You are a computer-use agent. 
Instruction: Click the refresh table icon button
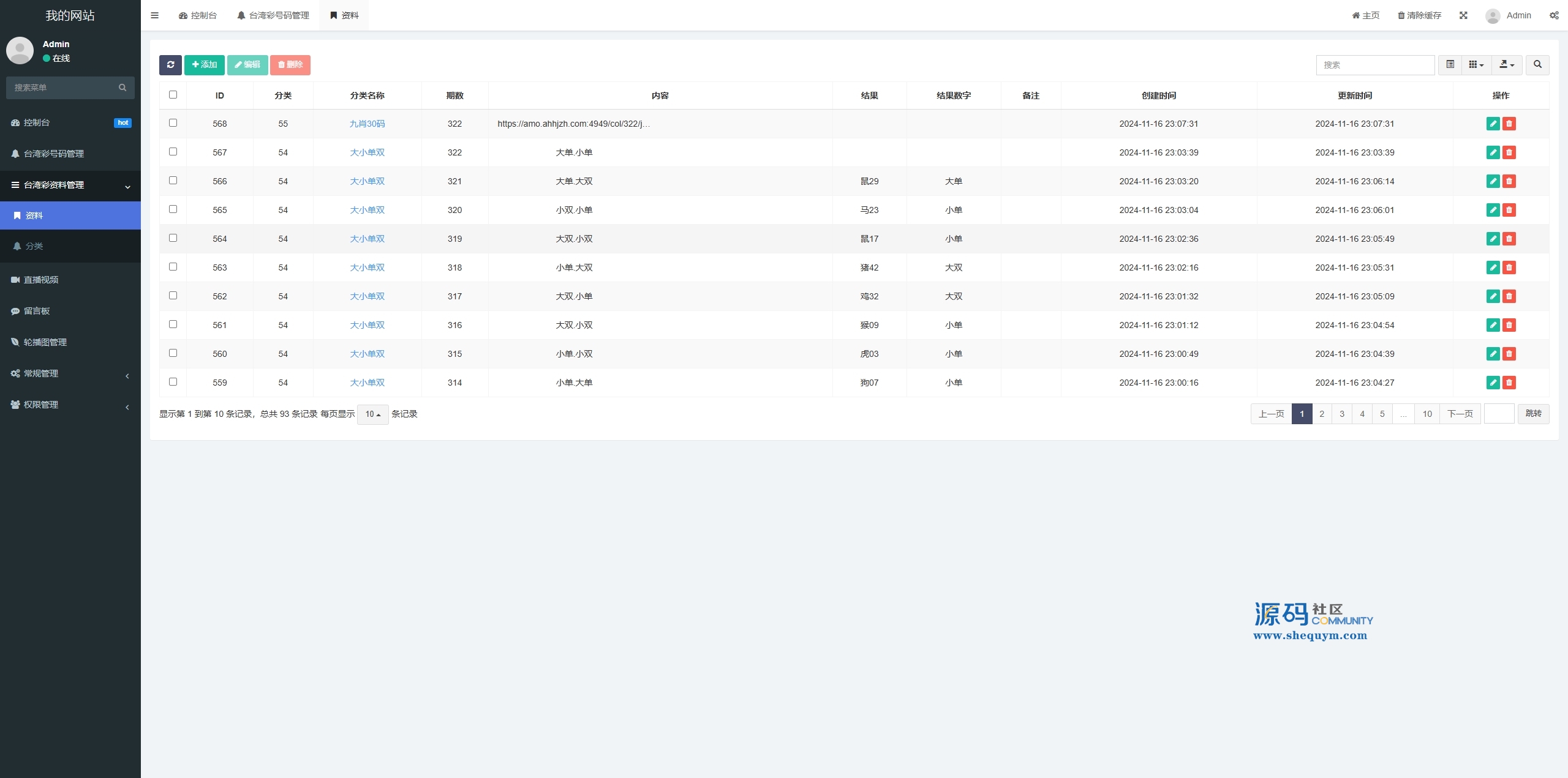[x=170, y=65]
